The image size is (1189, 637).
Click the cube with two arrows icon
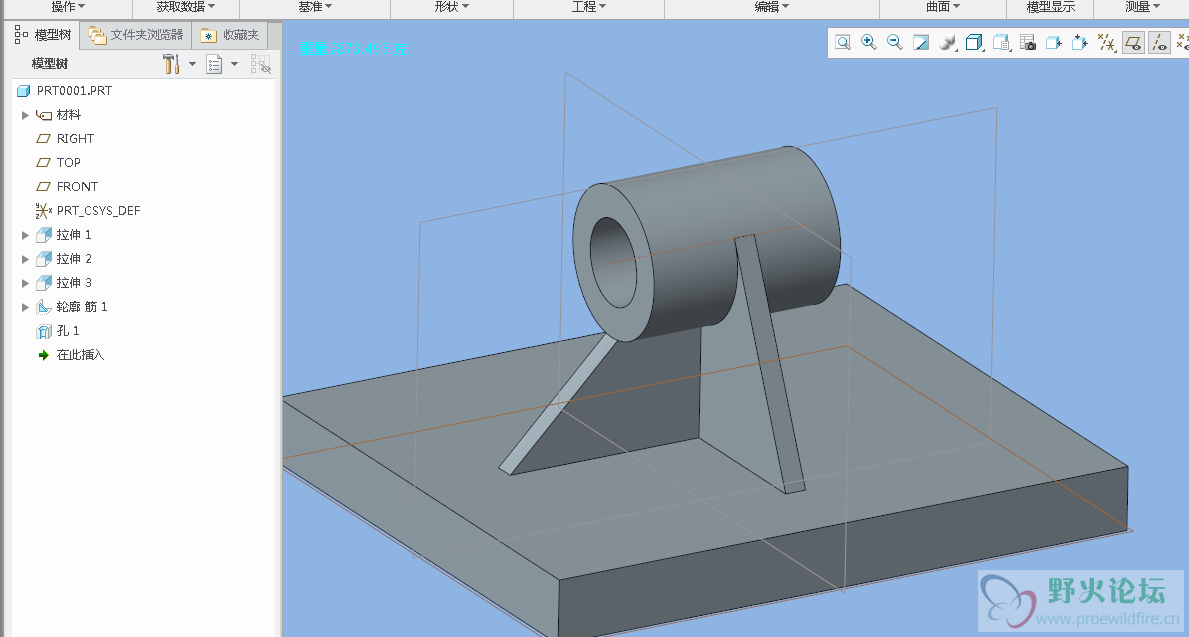coord(1080,42)
